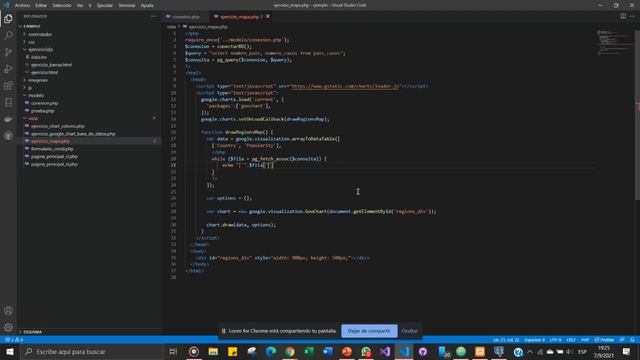Open the Manage gear icon
Screen dimensions: 640x360
(8, 328)
